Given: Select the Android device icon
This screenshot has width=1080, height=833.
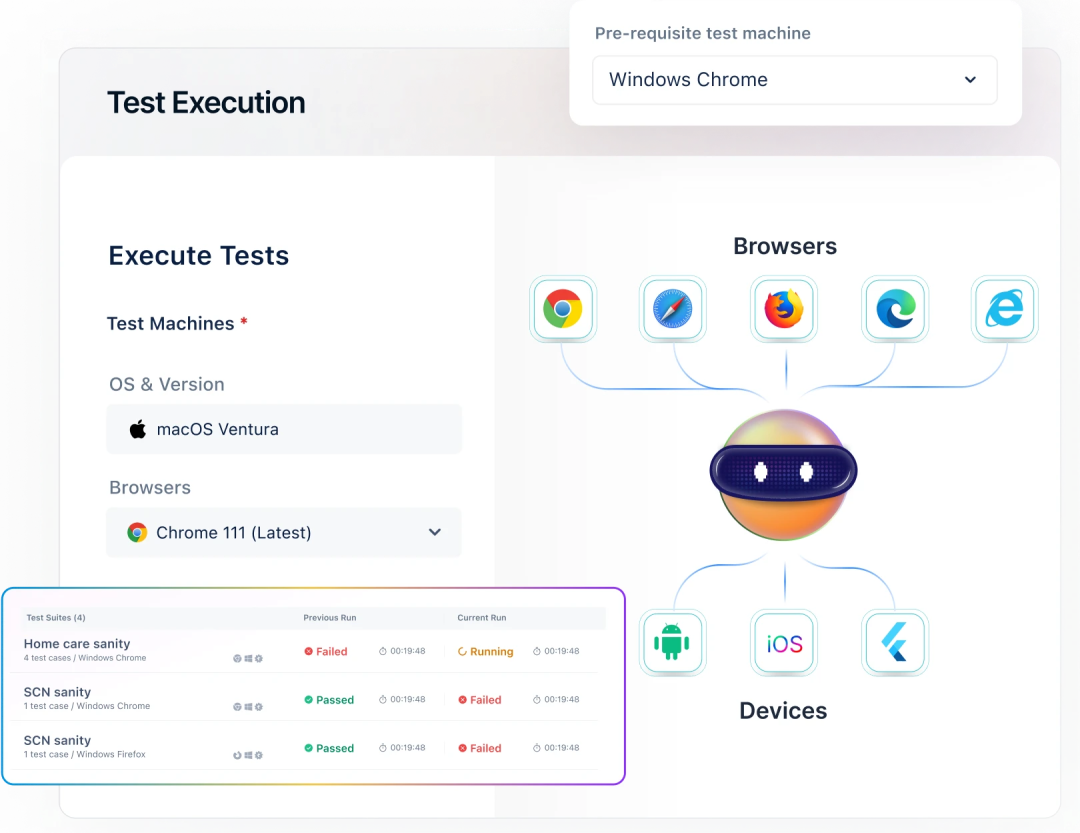Looking at the screenshot, I should (672, 642).
